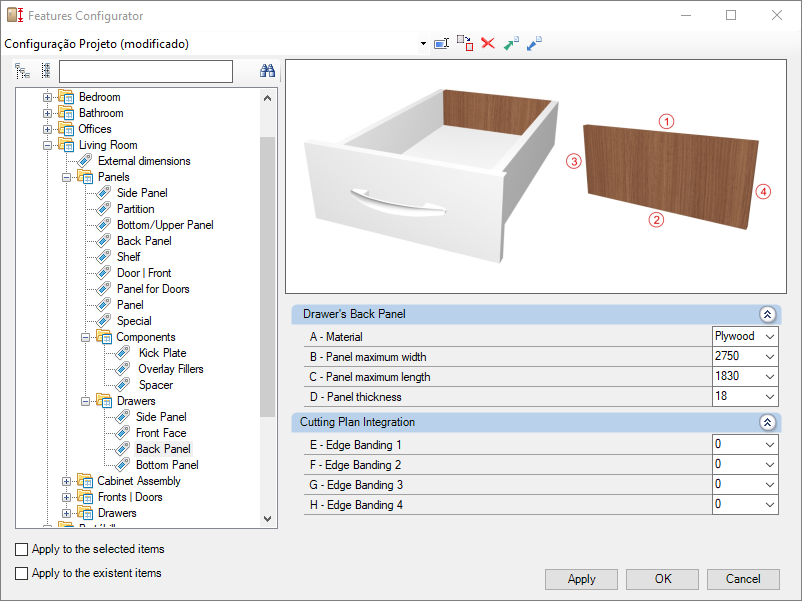802x601 pixels.
Task: Click the tree search input field
Action: click(x=146, y=71)
